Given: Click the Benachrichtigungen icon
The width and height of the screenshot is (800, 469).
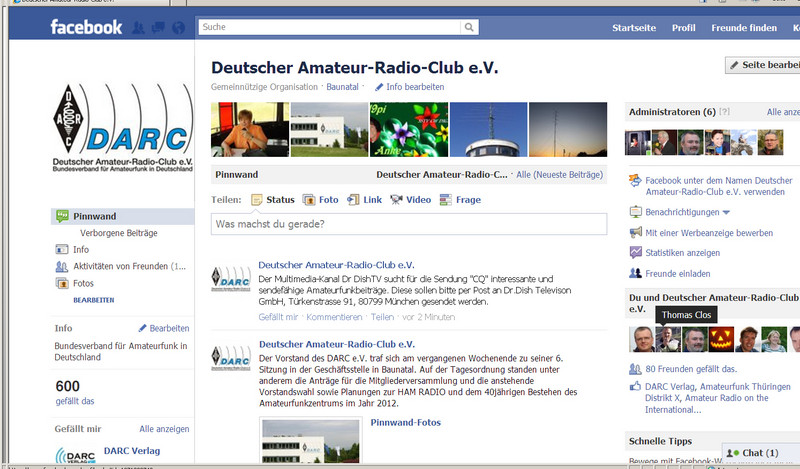Looking at the screenshot, I should pyautogui.click(x=635, y=212).
